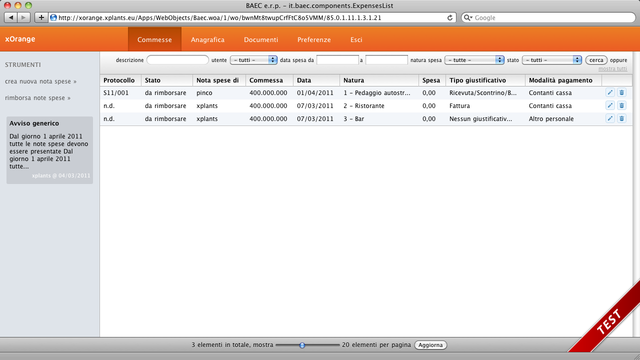Add bookmark with plus button
Image resolution: width=640 pixels, height=360 pixels.
click(x=41, y=18)
